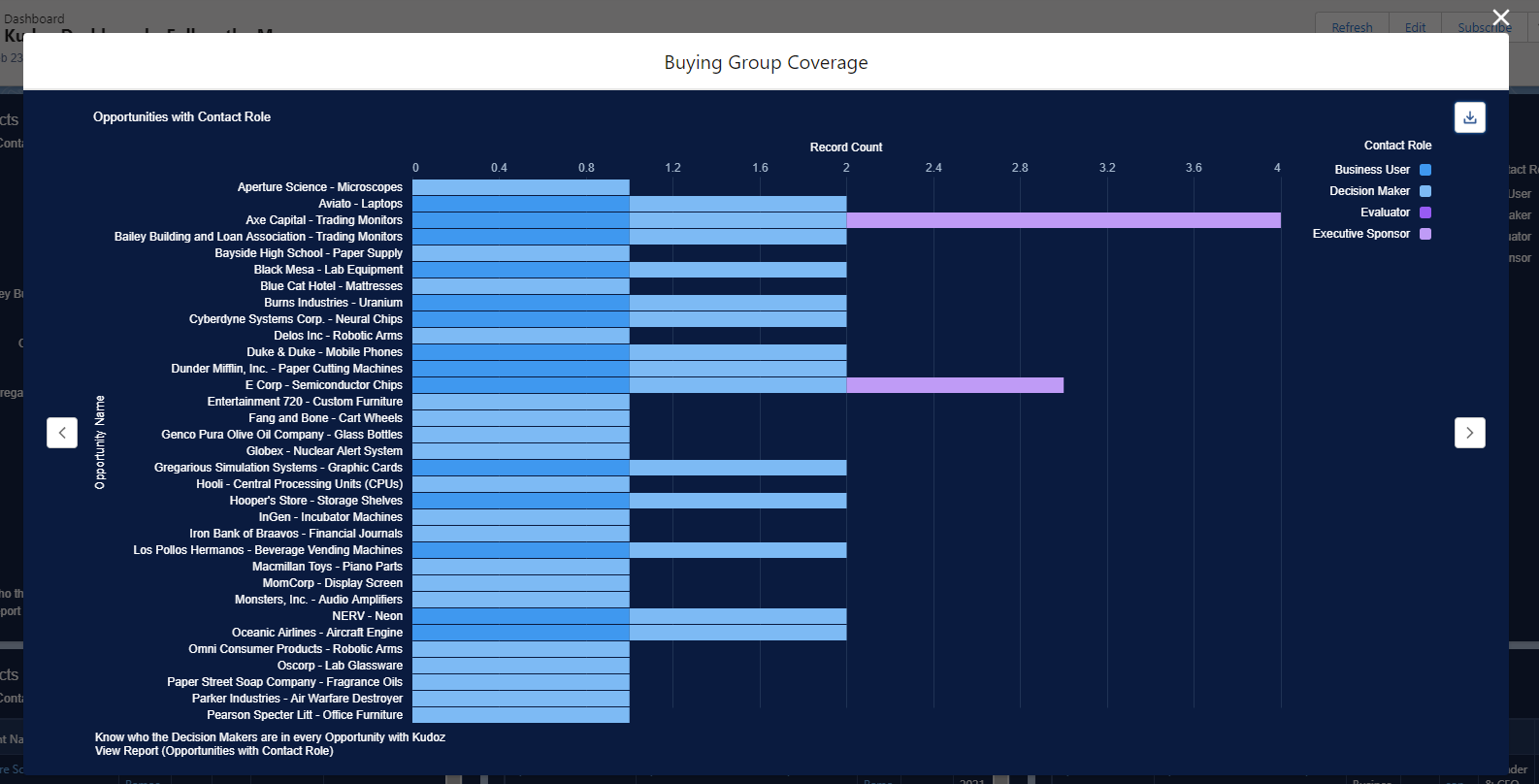The width and height of the screenshot is (1539, 784).
Task: Click Fang and Bone - Cart Wheels label
Action: [325, 418]
